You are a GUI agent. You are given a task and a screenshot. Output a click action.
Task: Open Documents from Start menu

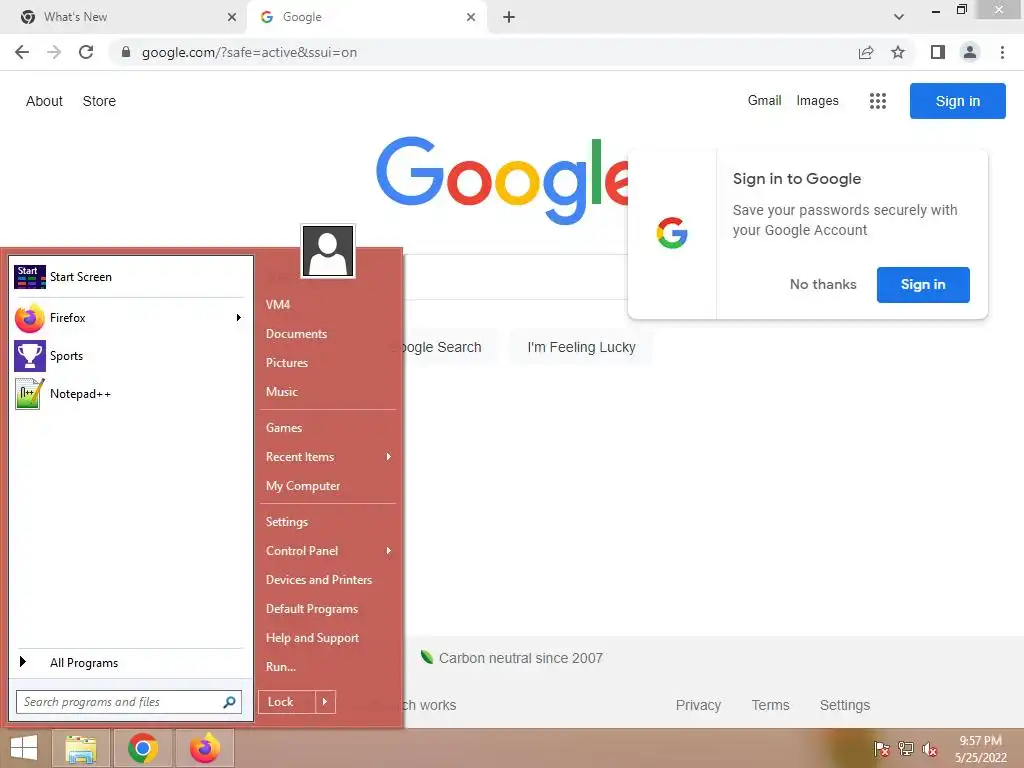coord(296,334)
